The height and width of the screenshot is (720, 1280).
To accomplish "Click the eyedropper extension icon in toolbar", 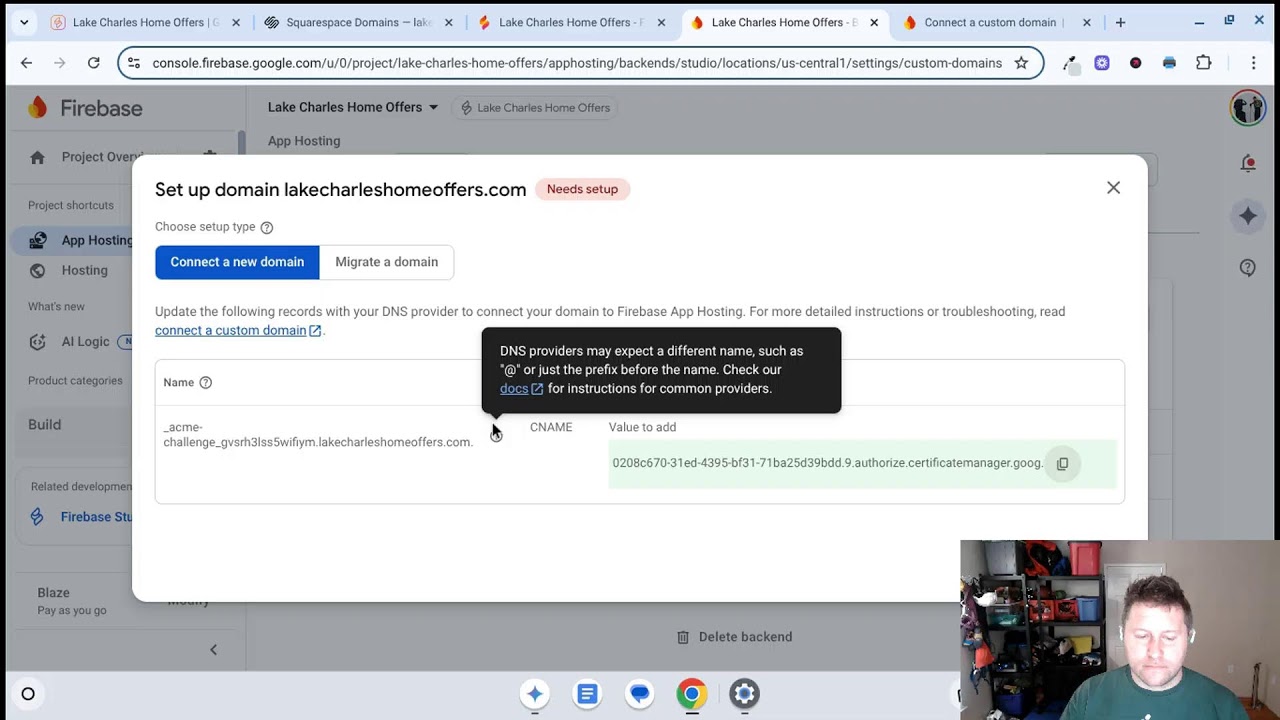I will pyautogui.click(x=1069, y=64).
